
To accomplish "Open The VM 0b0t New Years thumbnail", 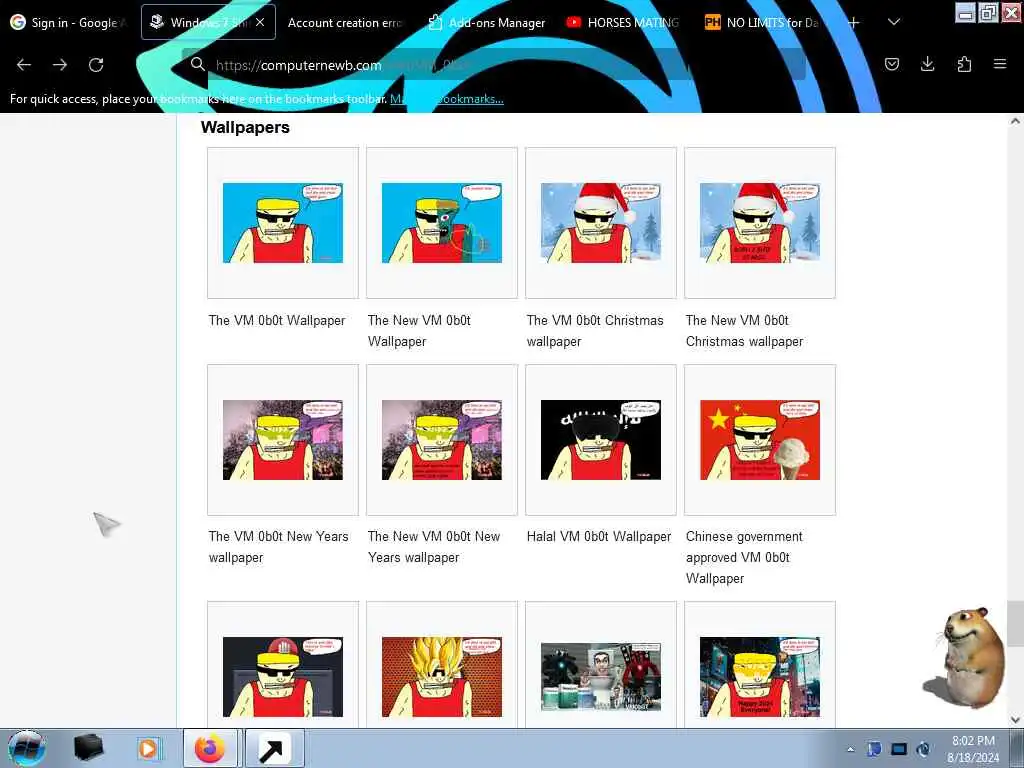I will click(x=283, y=440).
